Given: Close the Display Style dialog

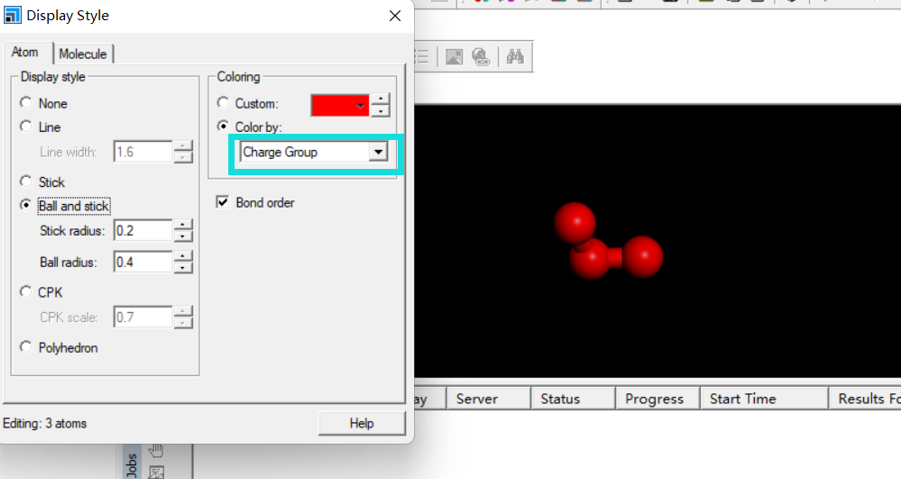Looking at the screenshot, I should [x=395, y=16].
